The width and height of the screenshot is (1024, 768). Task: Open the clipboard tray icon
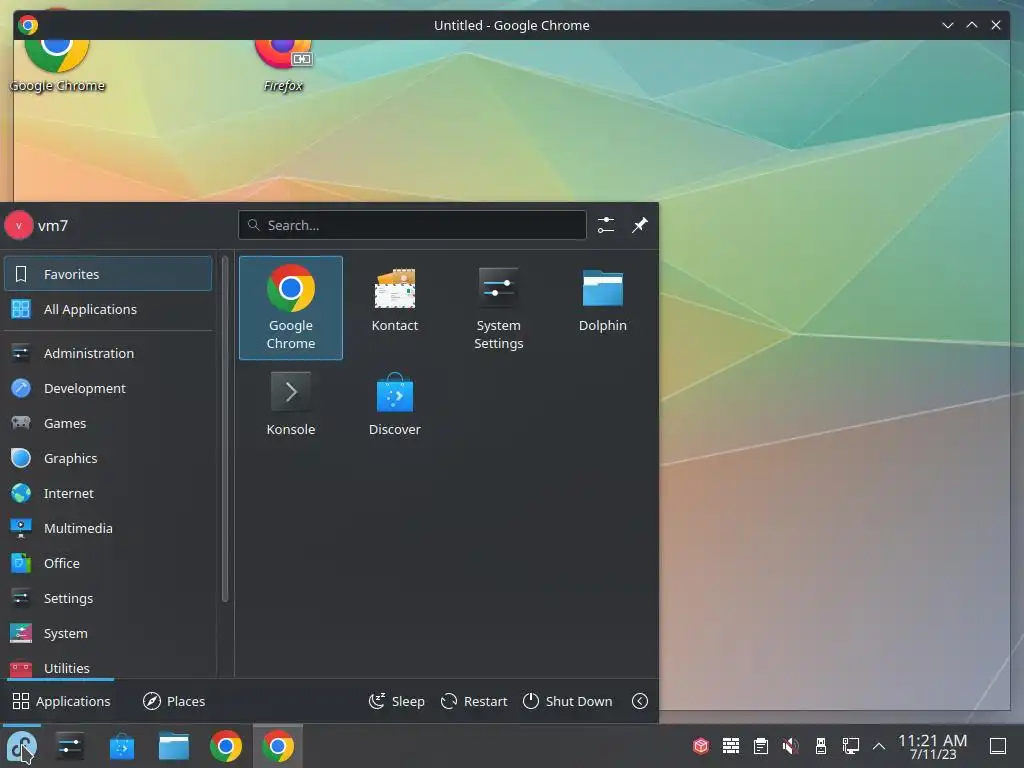[761, 746]
